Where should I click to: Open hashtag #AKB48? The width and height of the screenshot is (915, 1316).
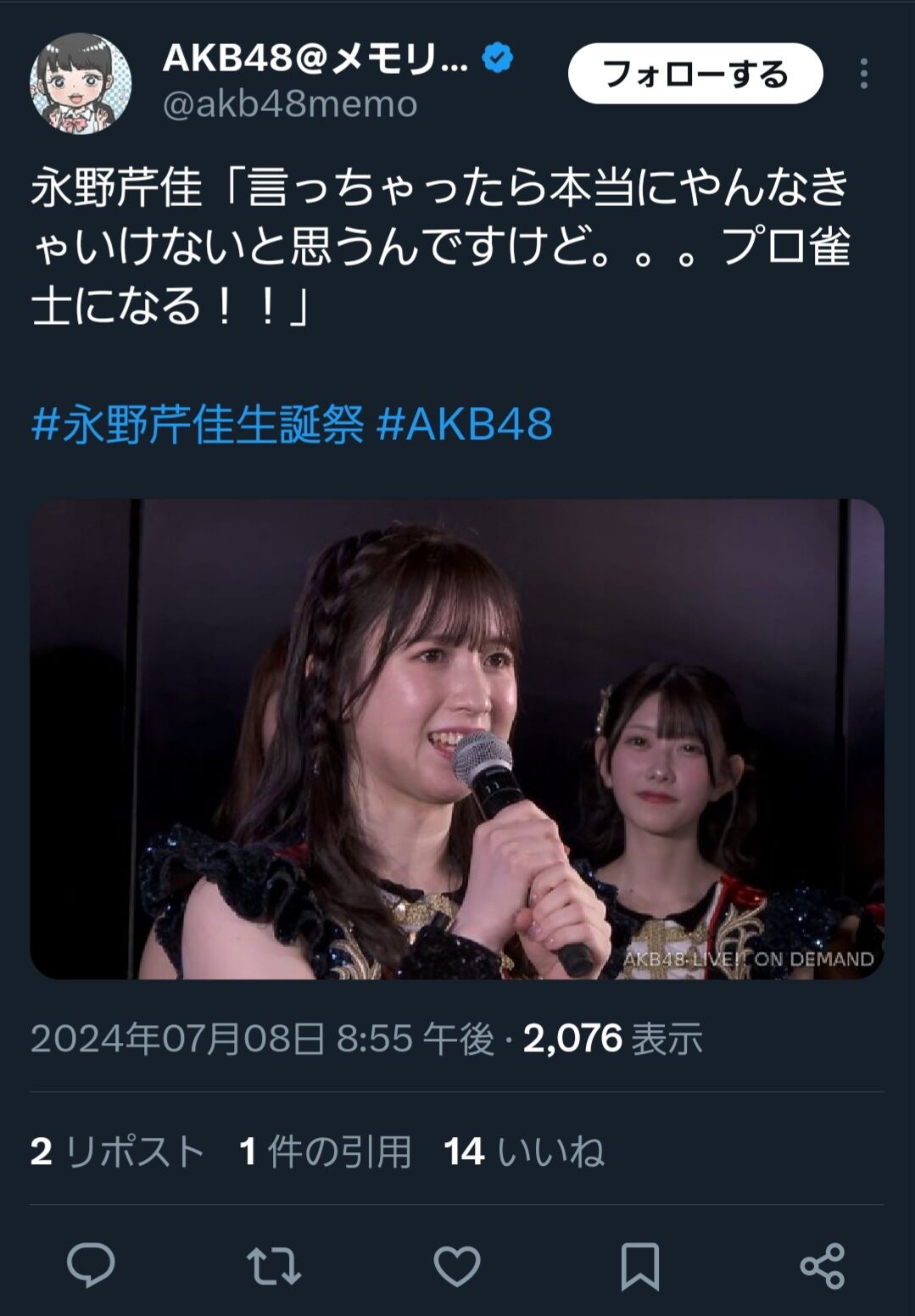click(x=464, y=424)
